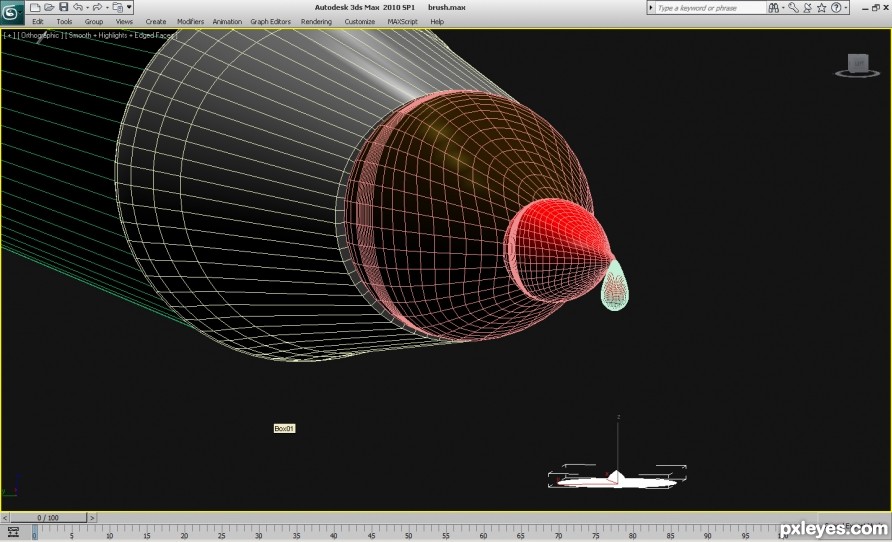The width and height of the screenshot is (892, 542).
Task: Select the small teal drop object
Action: (615, 287)
